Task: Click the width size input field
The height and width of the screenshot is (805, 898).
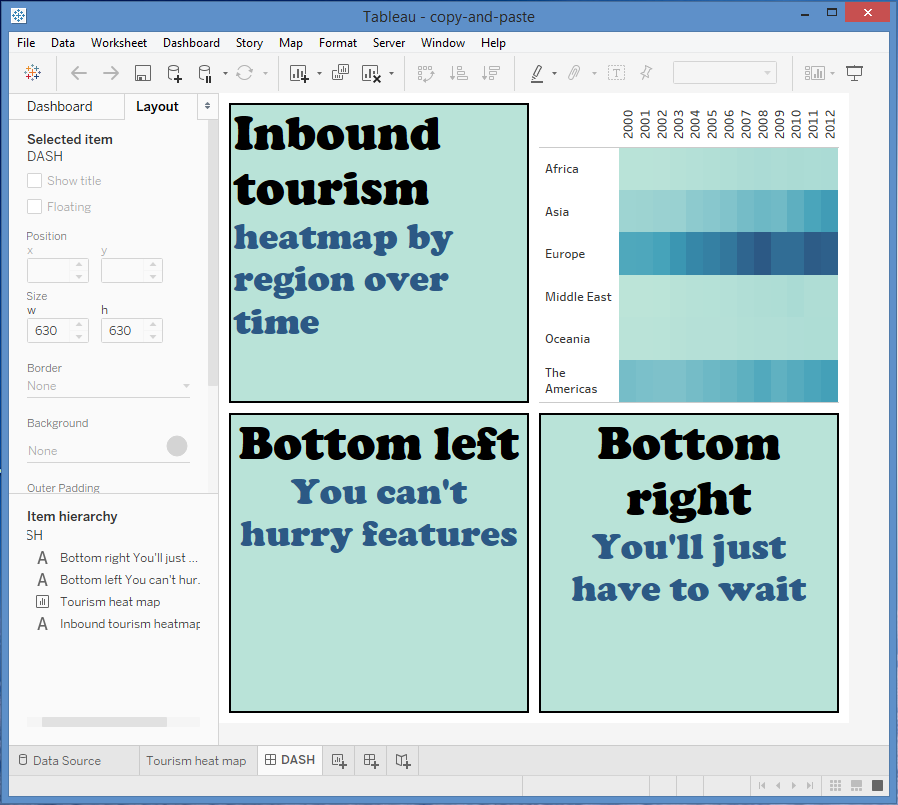Action: click(x=49, y=330)
